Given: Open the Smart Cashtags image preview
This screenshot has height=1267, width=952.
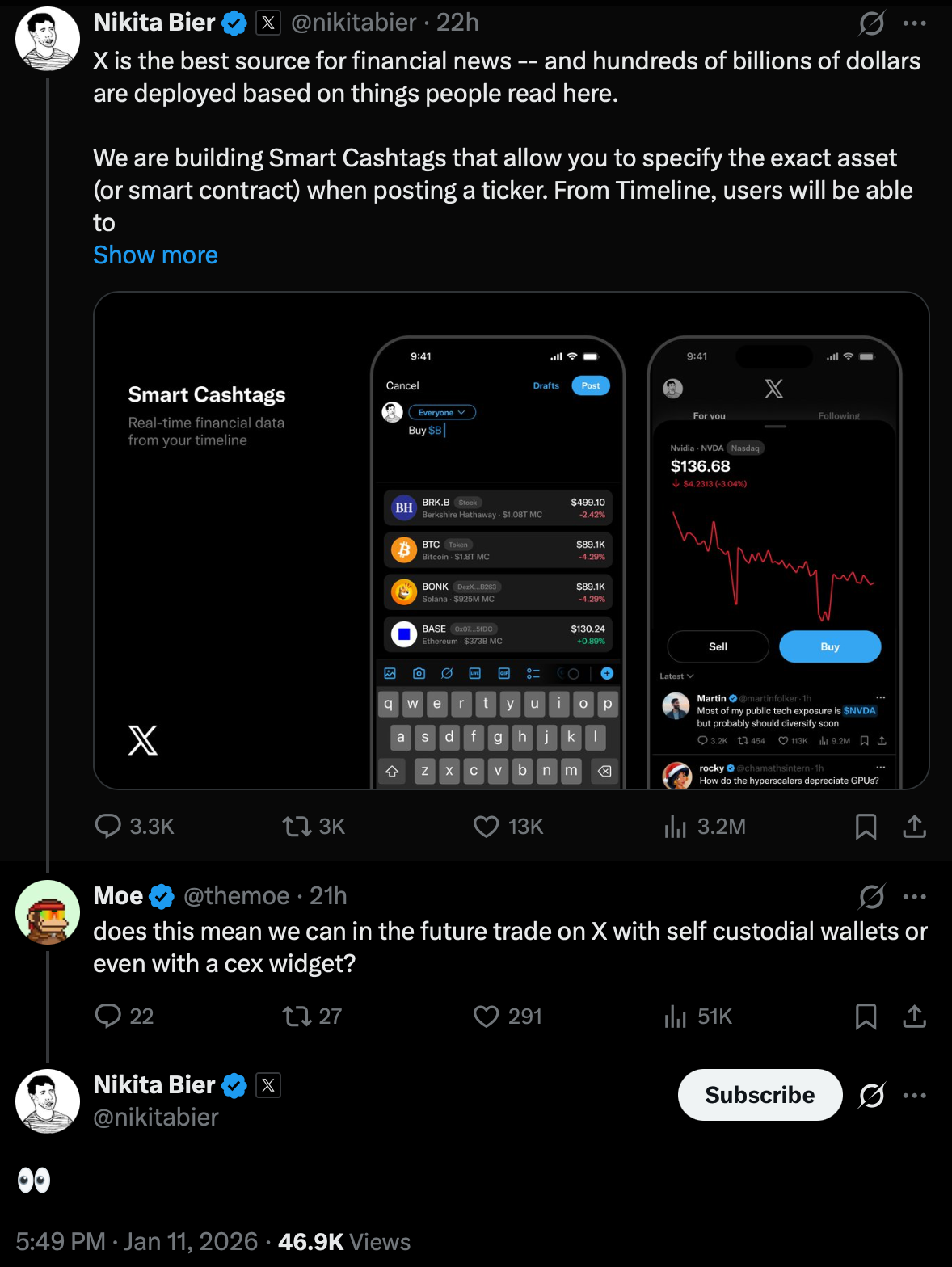Looking at the screenshot, I should (x=511, y=540).
